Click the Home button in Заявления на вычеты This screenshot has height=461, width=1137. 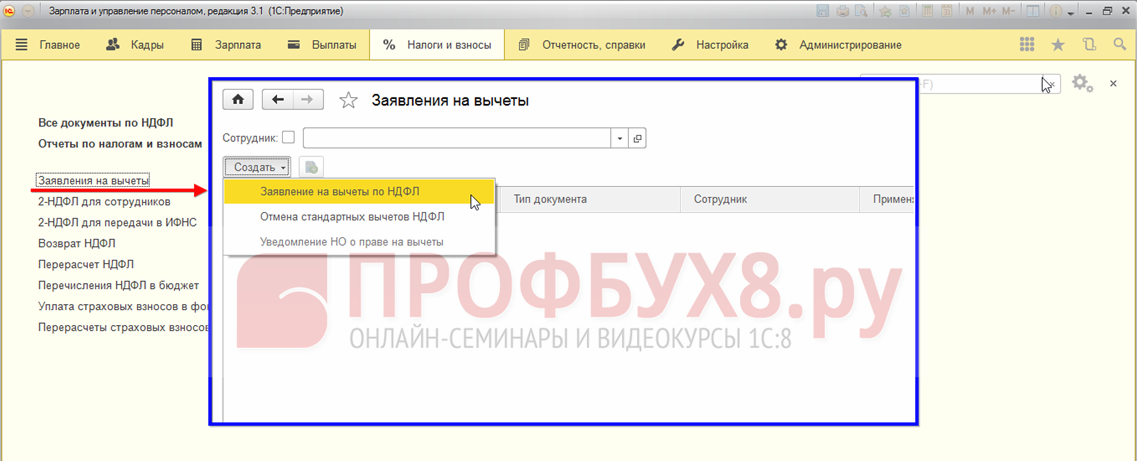coord(238,100)
